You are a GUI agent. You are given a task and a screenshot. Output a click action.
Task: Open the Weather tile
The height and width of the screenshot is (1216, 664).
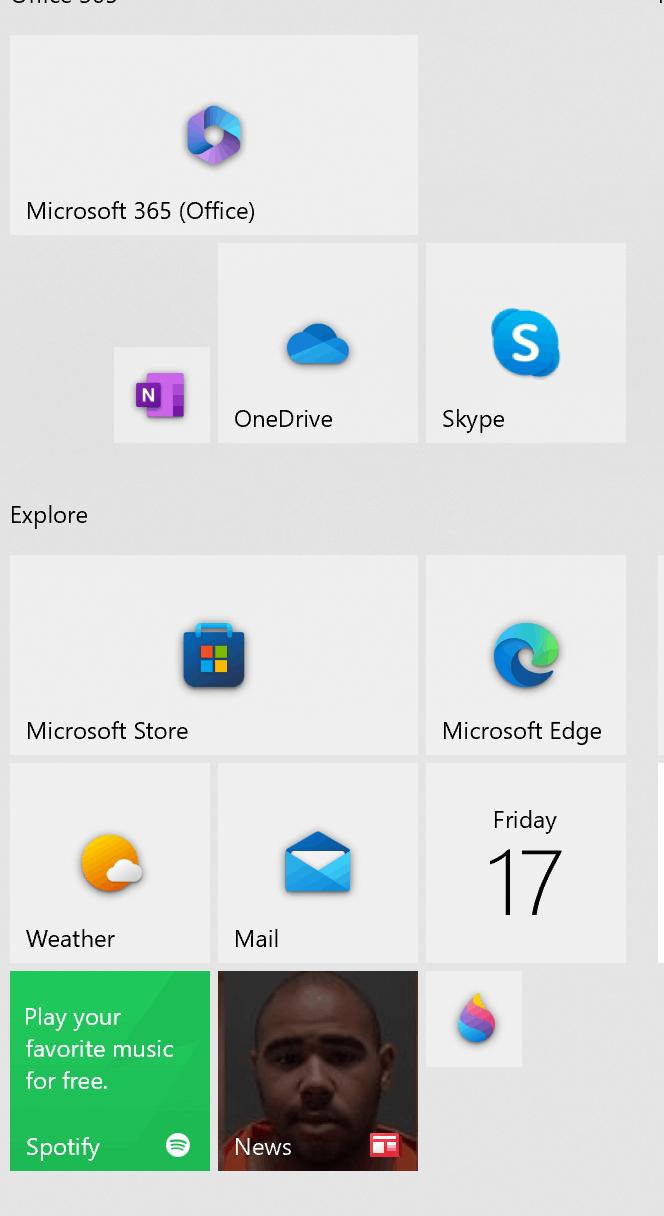[x=110, y=863]
